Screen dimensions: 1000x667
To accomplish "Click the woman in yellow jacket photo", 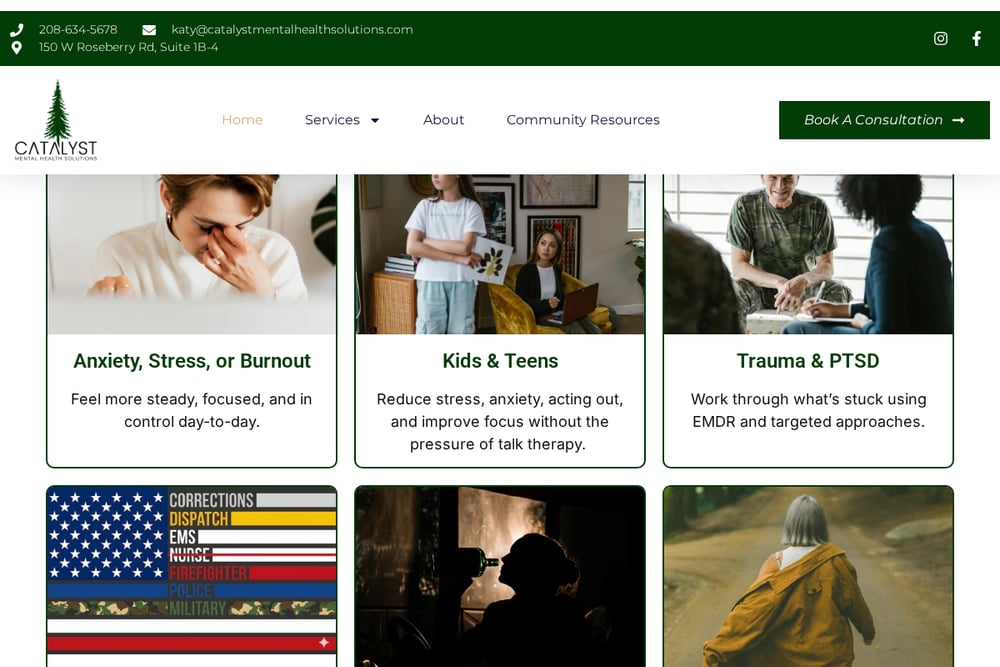I will (808, 576).
